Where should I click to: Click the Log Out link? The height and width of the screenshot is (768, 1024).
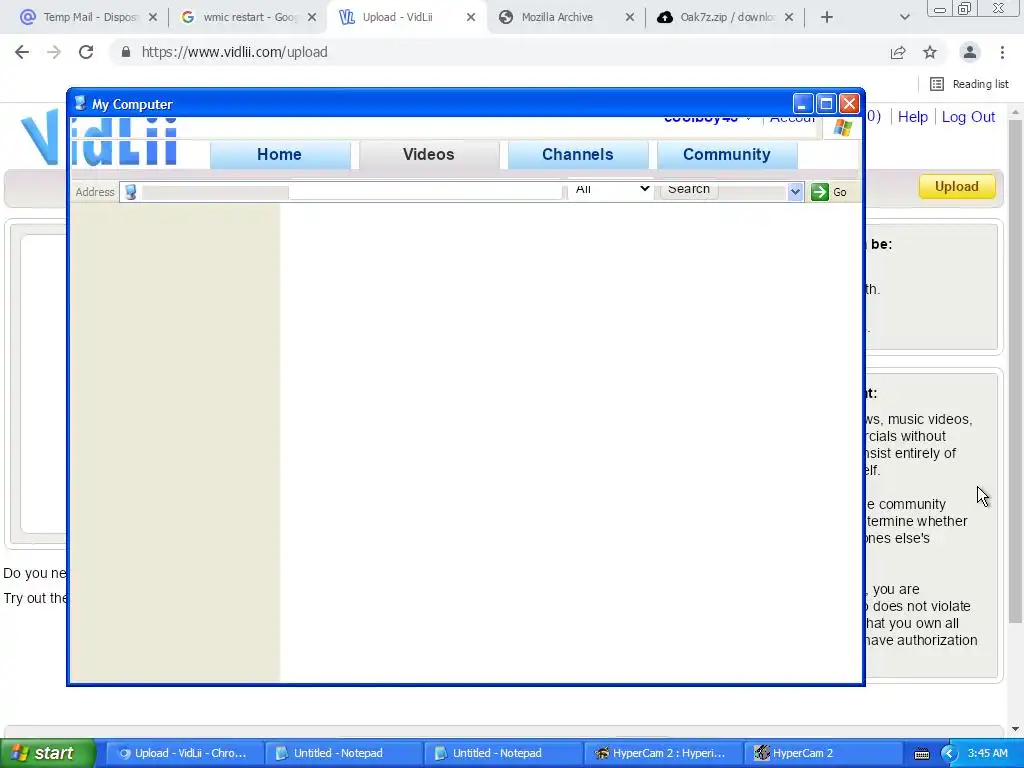tap(968, 117)
